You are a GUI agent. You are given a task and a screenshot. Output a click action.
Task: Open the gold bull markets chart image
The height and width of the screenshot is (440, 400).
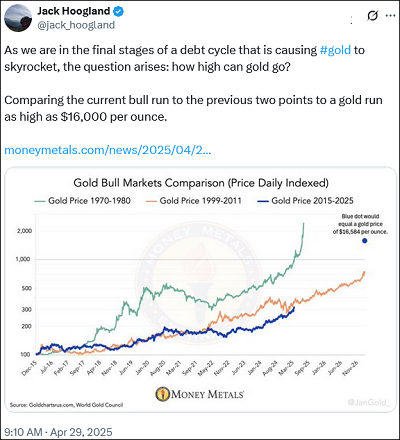pyautogui.click(x=200, y=289)
